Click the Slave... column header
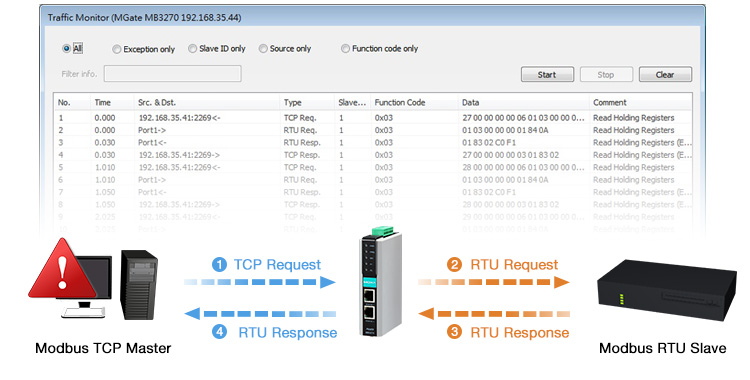750x380 pixels. point(353,102)
